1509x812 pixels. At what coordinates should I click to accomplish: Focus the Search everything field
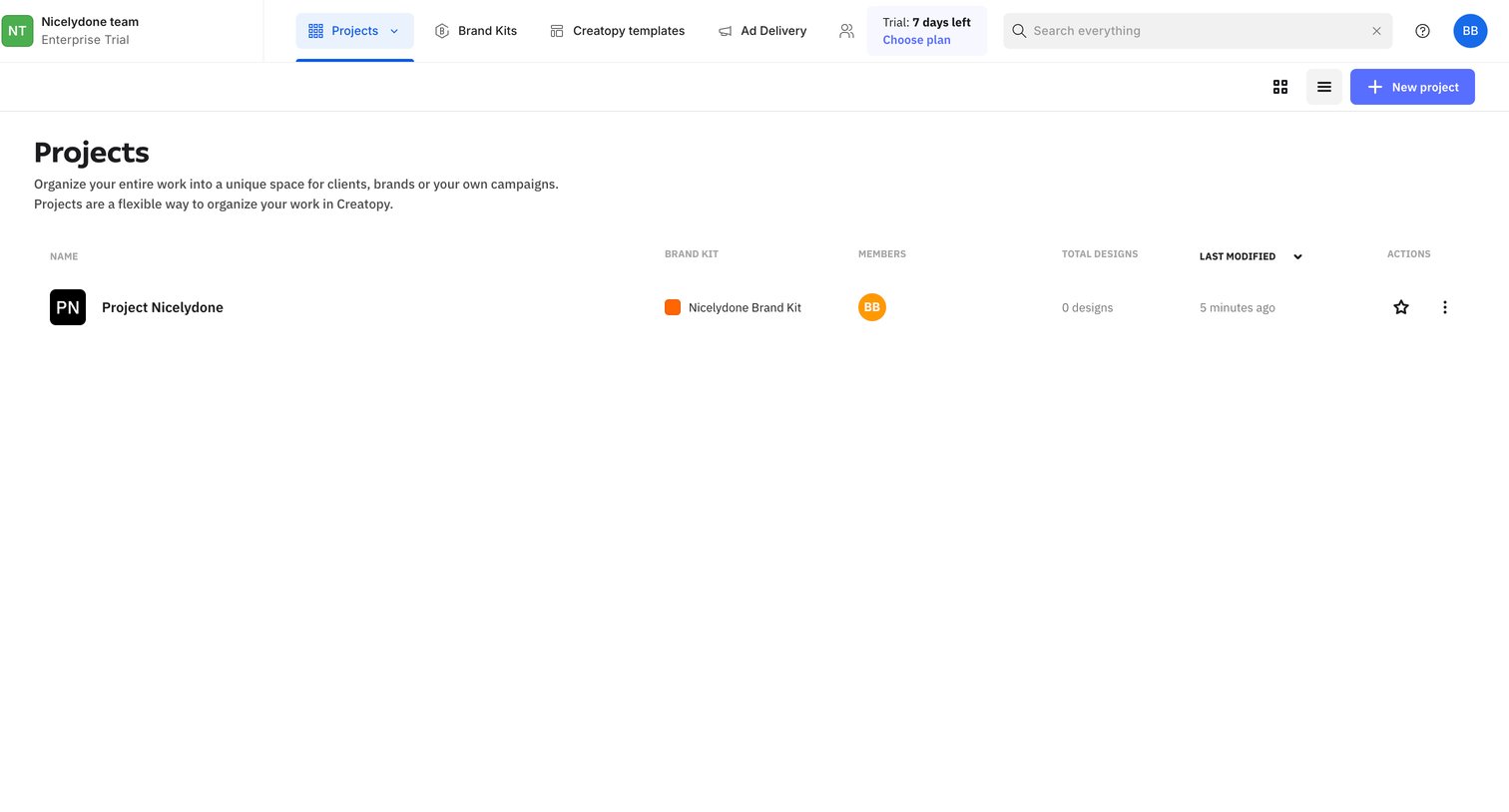point(1198,31)
